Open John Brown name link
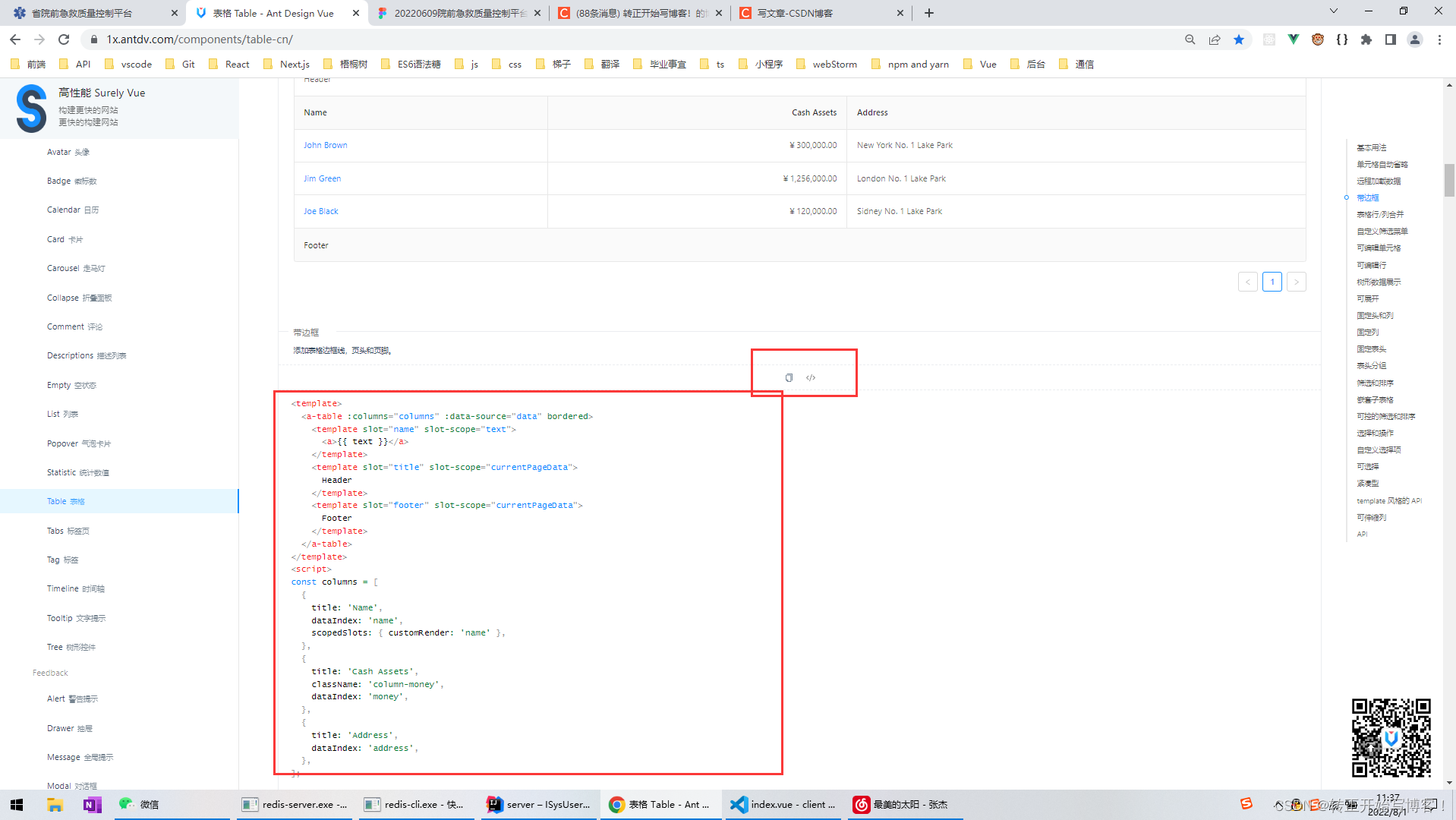1456x820 pixels. pos(325,145)
